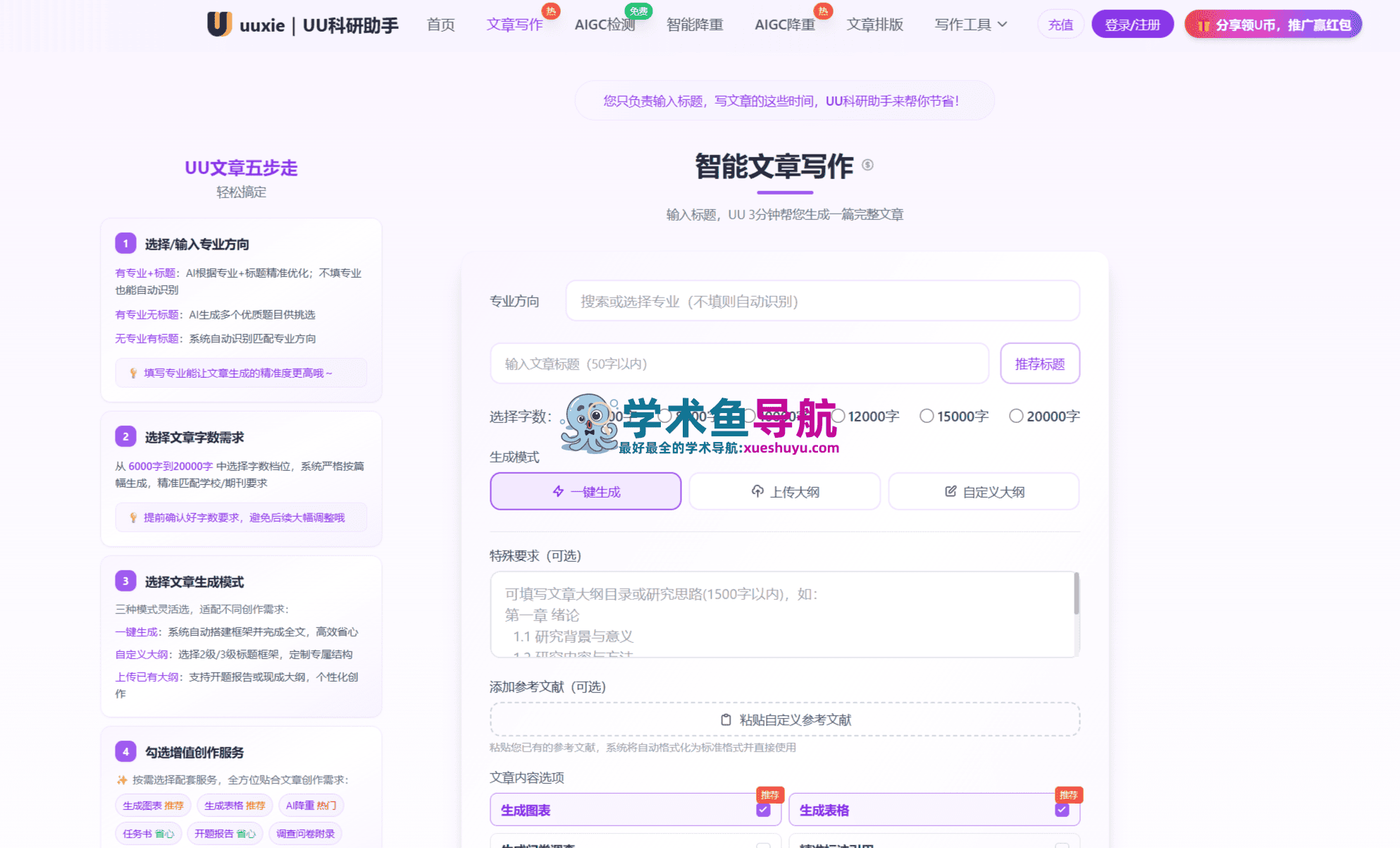This screenshot has width=1400, height=848.
Task: Click the 任务书 省心 tag
Action: [x=148, y=834]
